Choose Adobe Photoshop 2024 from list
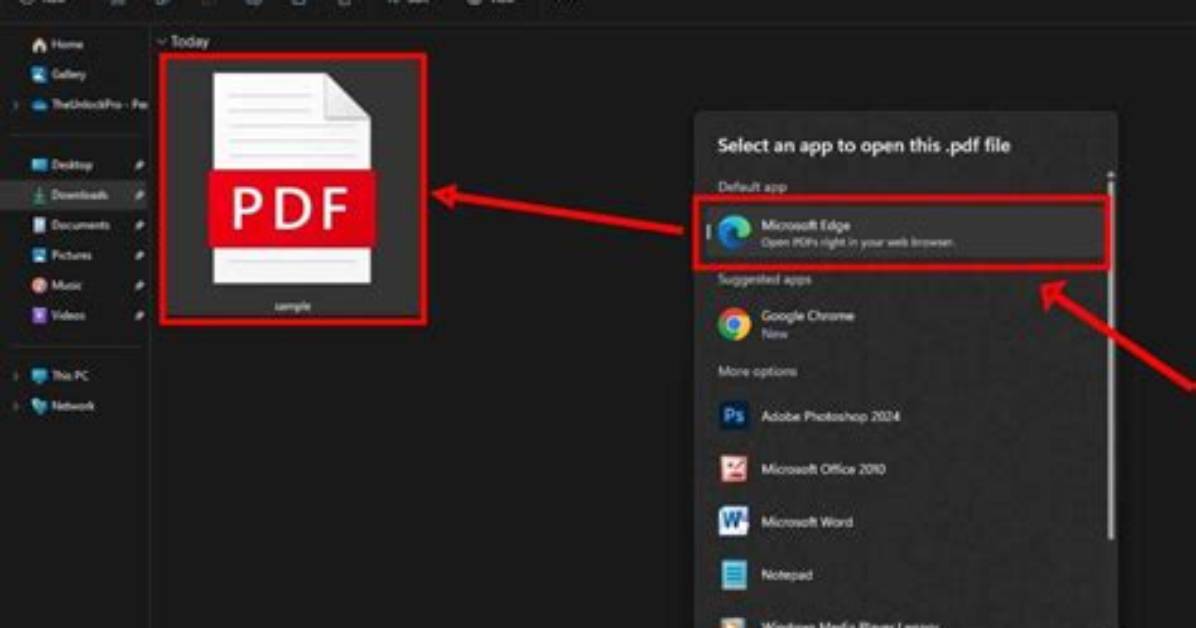1196x628 pixels. point(903,416)
